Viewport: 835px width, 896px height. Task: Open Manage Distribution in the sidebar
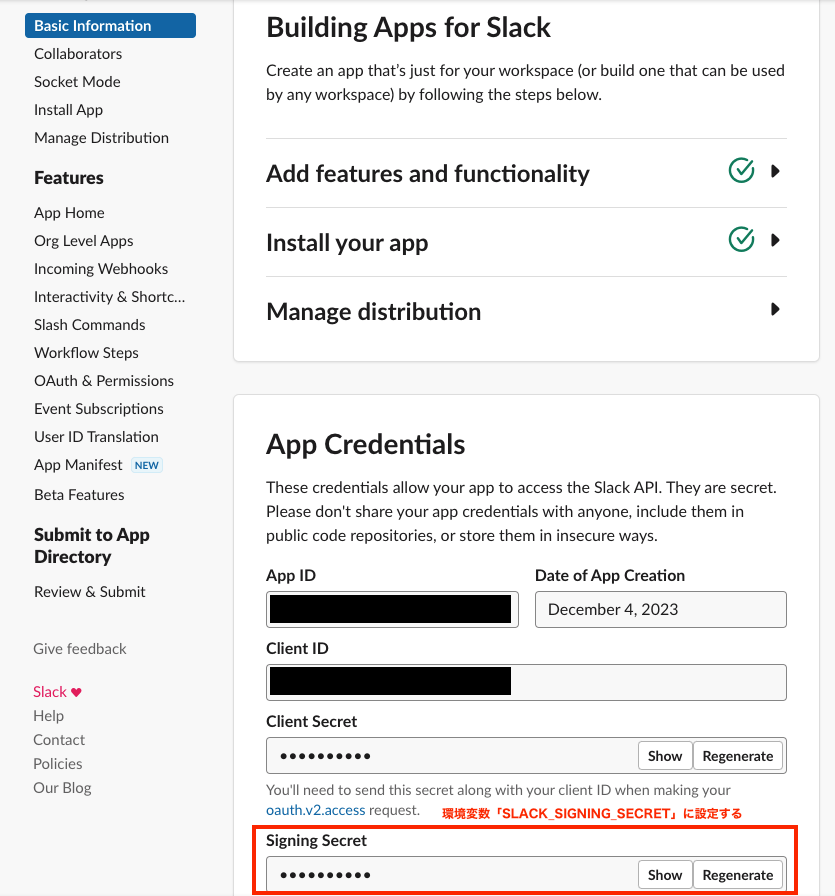(x=101, y=138)
